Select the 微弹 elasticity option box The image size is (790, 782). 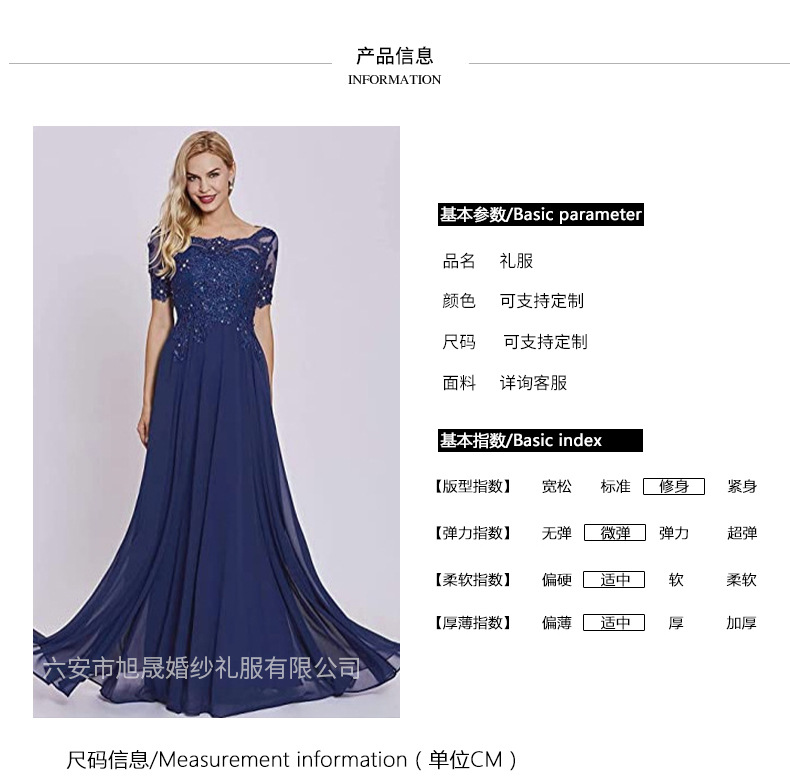tap(615, 533)
